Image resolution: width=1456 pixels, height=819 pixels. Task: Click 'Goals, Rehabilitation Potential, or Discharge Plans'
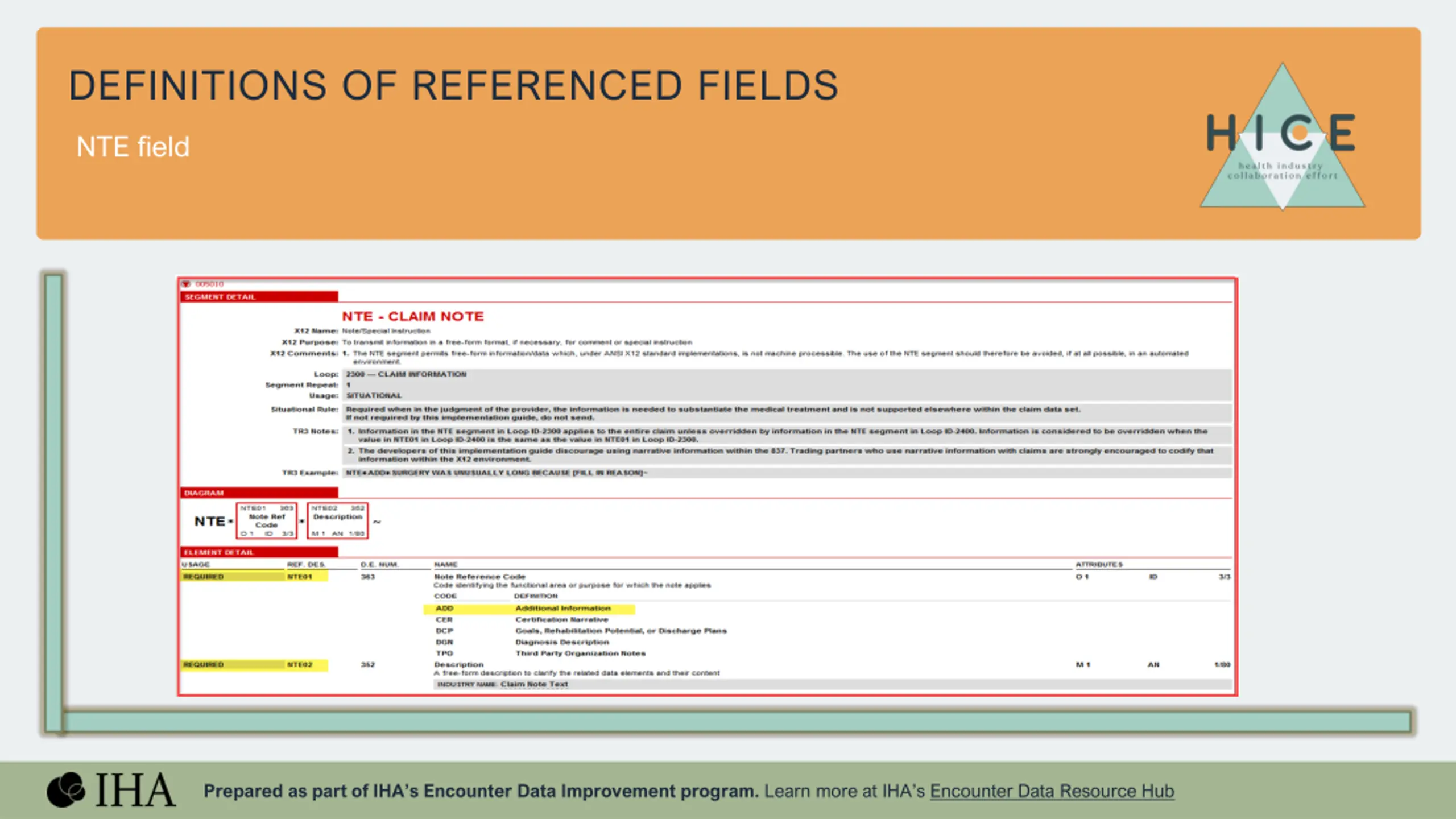click(x=621, y=631)
